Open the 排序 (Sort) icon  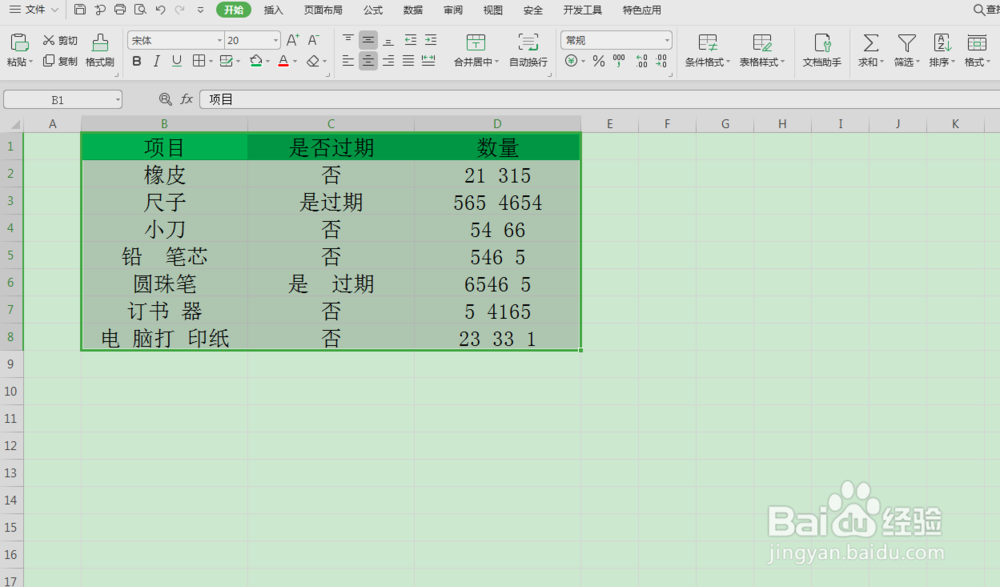(x=941, y=50)
